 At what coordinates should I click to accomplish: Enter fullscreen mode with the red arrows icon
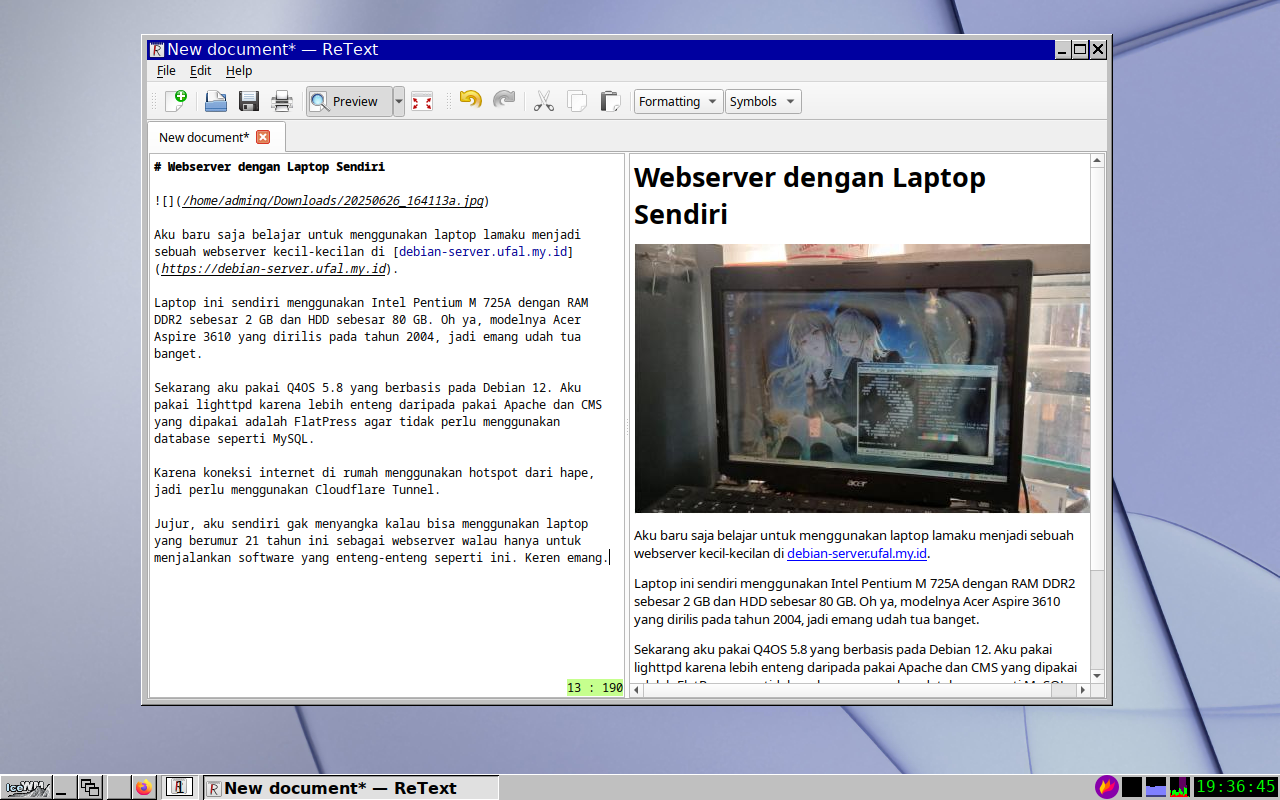(422, 101)
